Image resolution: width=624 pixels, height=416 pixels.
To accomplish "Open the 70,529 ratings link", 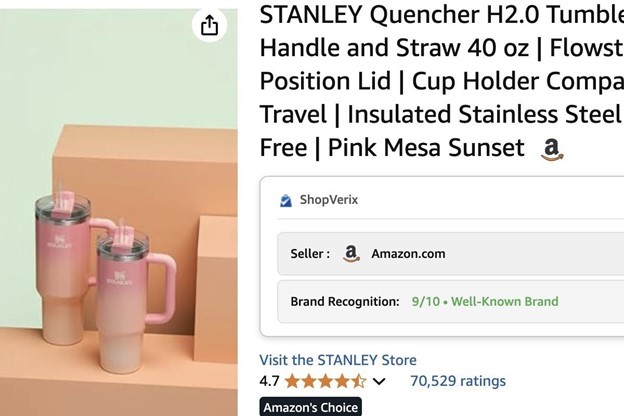I will click(x=457, y=381).
